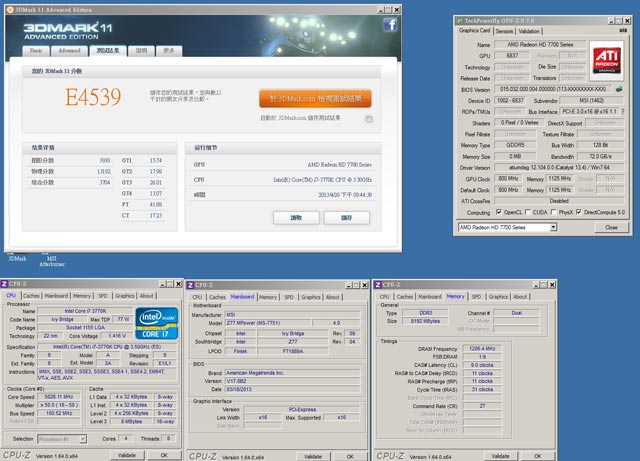
Task: Click the Bus Interface question mark icon
Action: [622, 111]
